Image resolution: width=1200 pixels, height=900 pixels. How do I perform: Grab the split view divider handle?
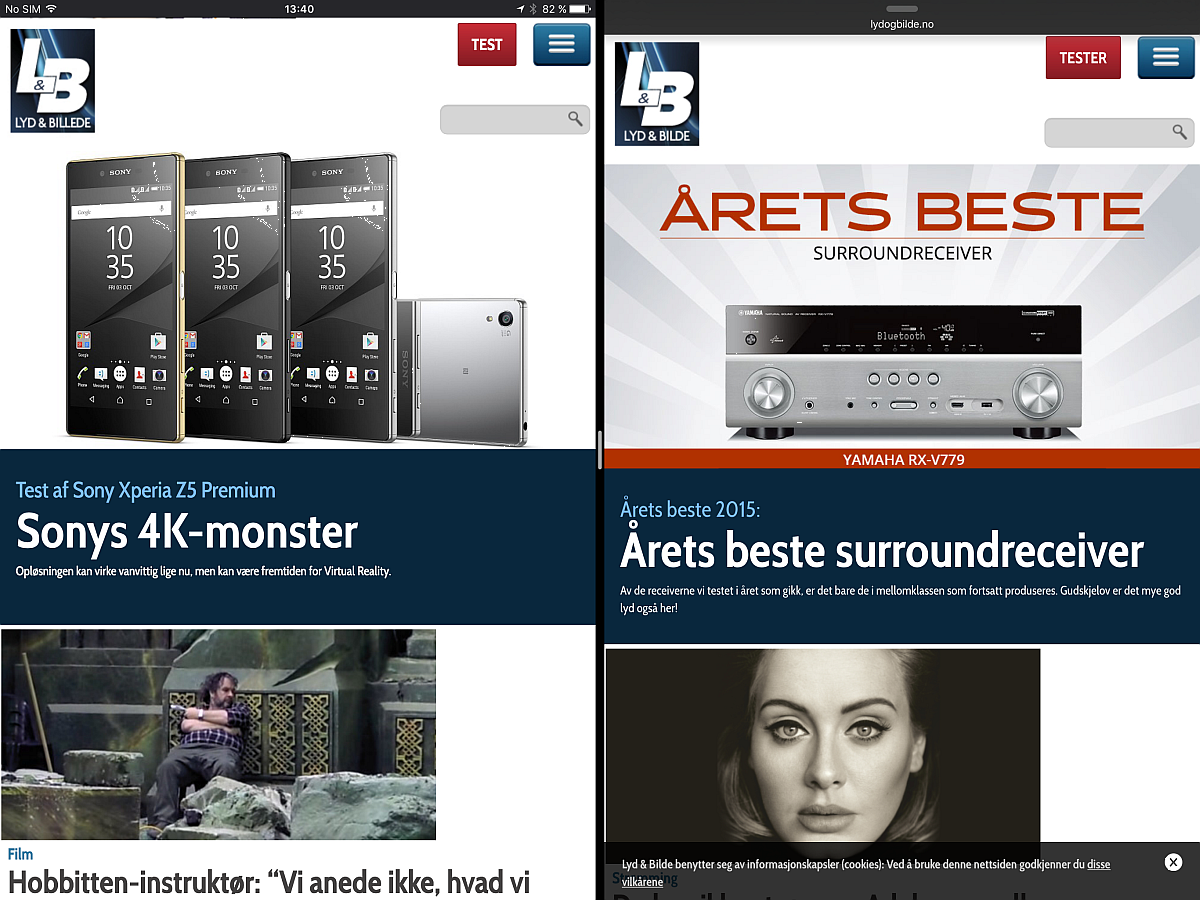[x=599, y=450]
